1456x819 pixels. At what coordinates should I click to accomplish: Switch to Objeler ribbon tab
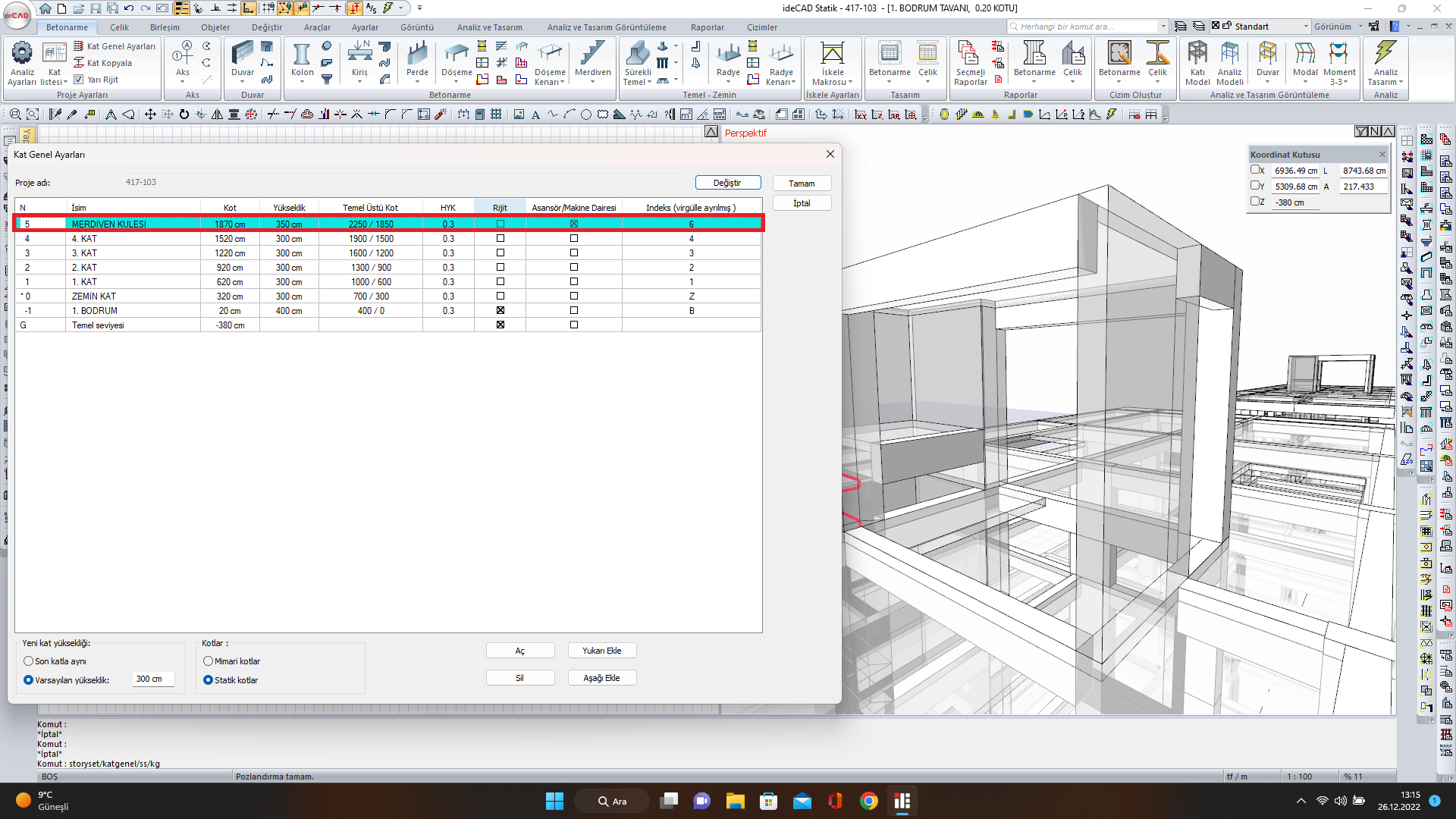(x=215, y=27)
